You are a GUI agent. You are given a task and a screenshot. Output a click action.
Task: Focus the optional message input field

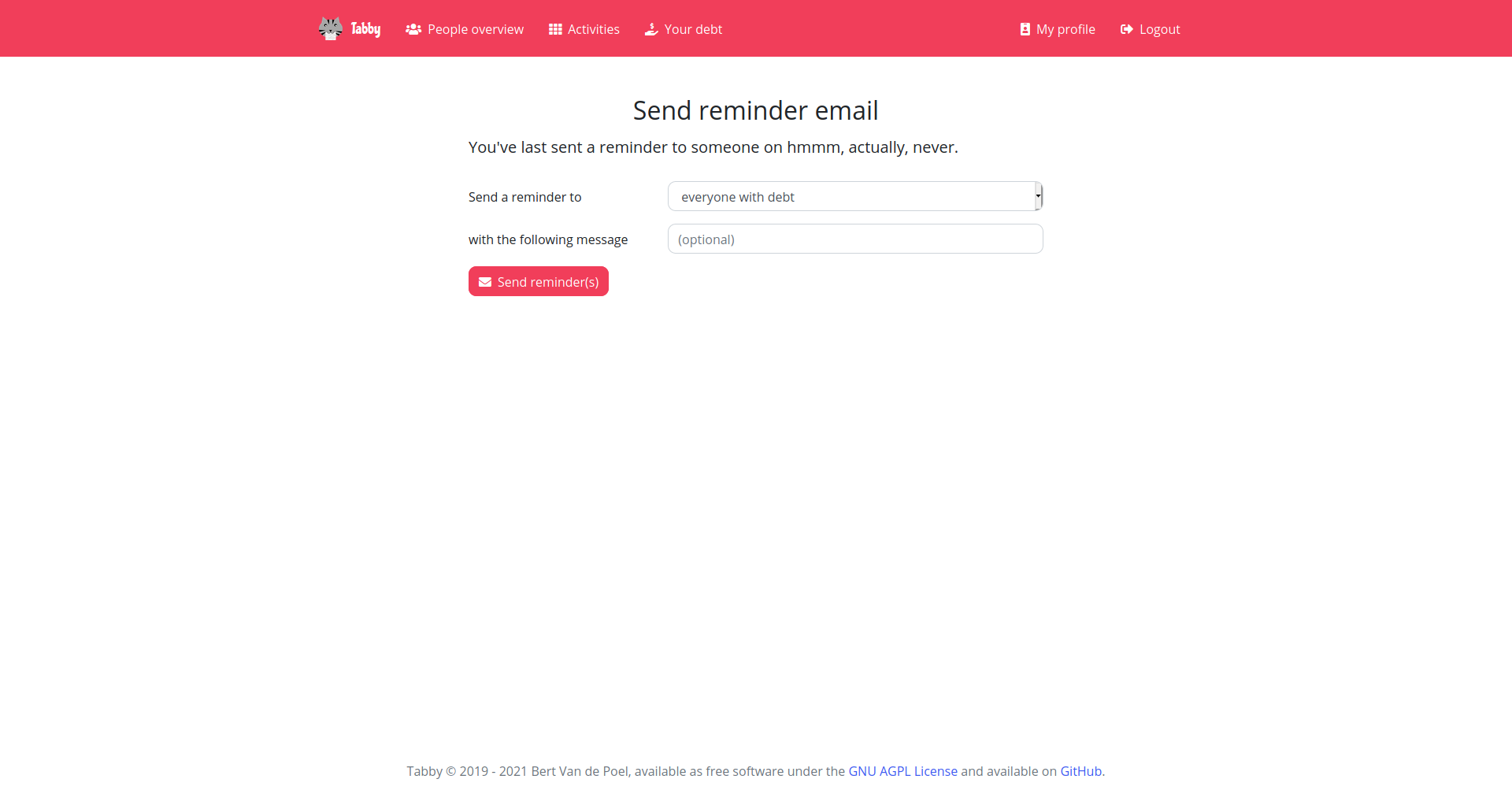(855, 239)
